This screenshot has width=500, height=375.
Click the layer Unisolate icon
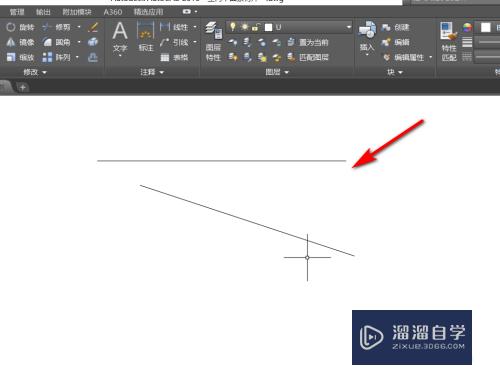point(247,57)
